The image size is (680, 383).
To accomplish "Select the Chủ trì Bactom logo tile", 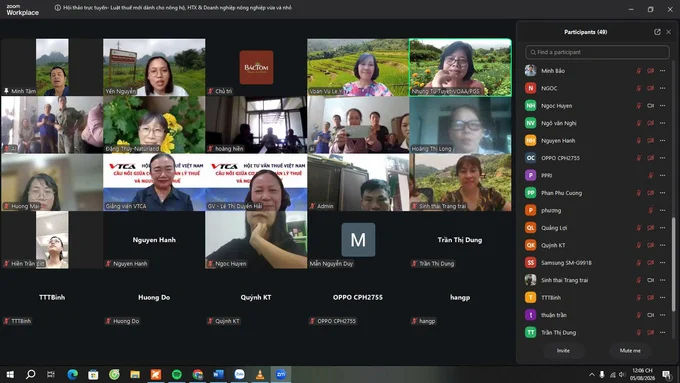I will click(x=256, y=67).
